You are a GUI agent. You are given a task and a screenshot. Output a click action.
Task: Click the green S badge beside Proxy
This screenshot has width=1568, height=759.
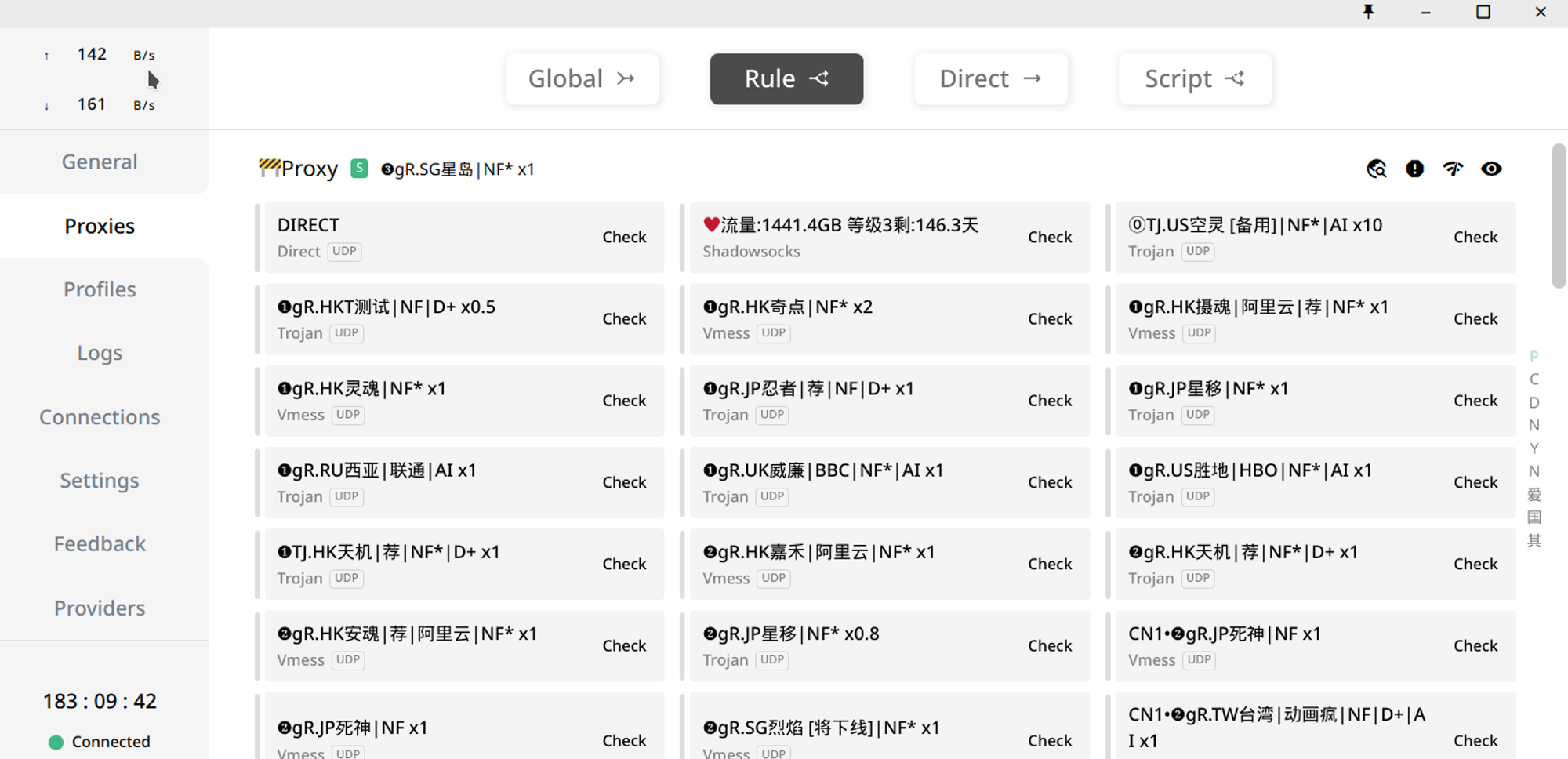(359, 169)
